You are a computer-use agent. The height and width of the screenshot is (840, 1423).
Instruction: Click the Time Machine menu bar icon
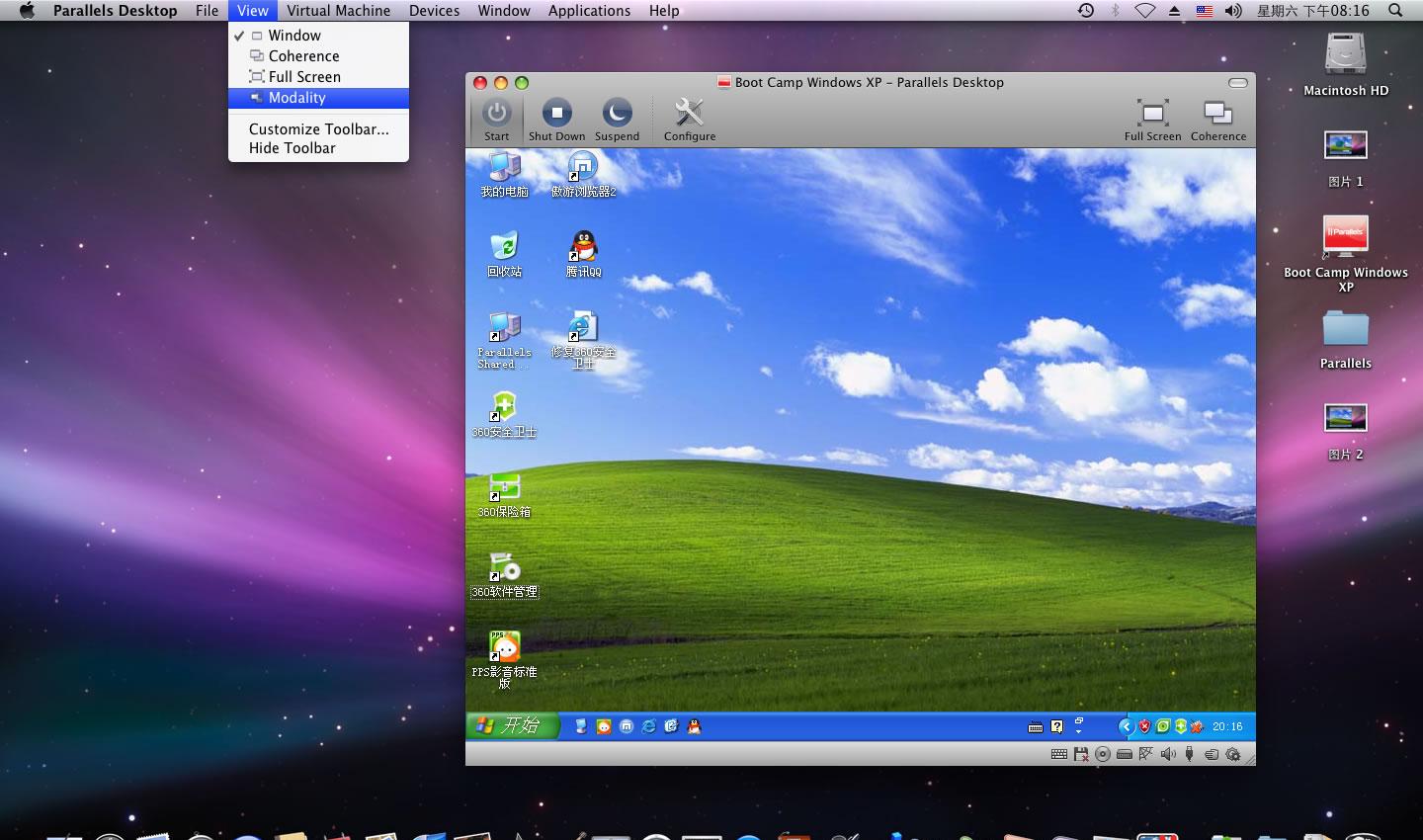pos(1085,11)
